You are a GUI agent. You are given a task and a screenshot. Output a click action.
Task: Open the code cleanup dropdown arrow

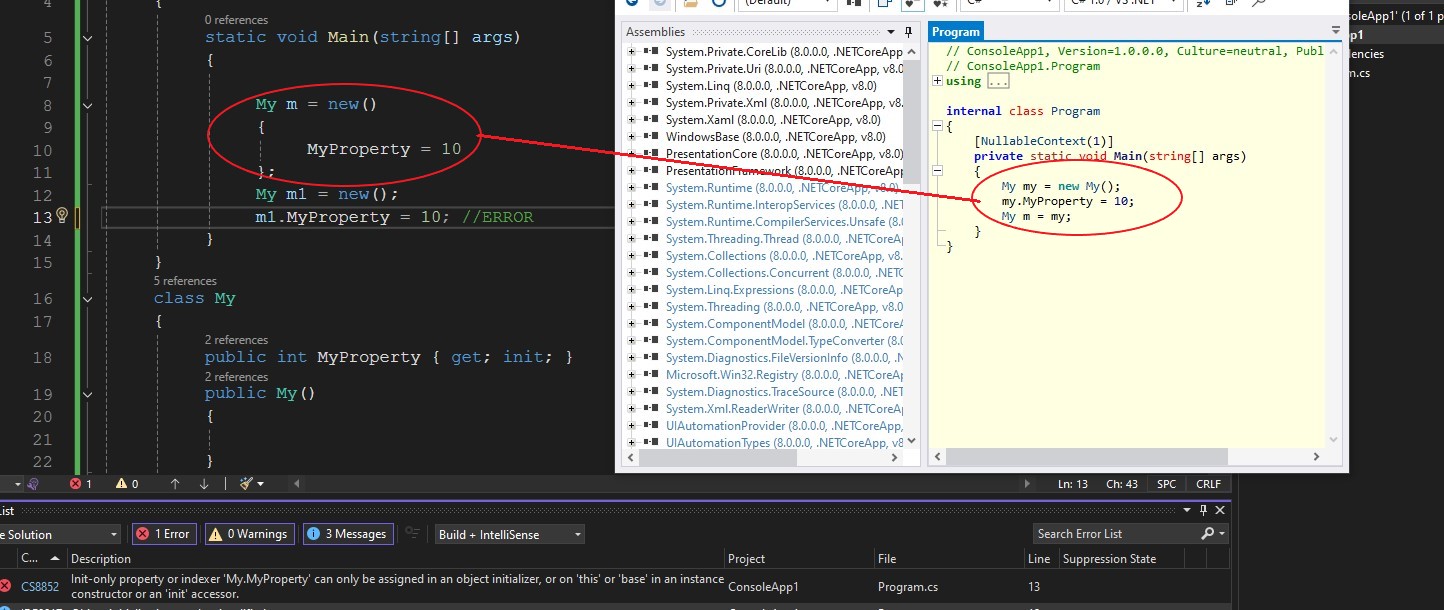[261, 483]
